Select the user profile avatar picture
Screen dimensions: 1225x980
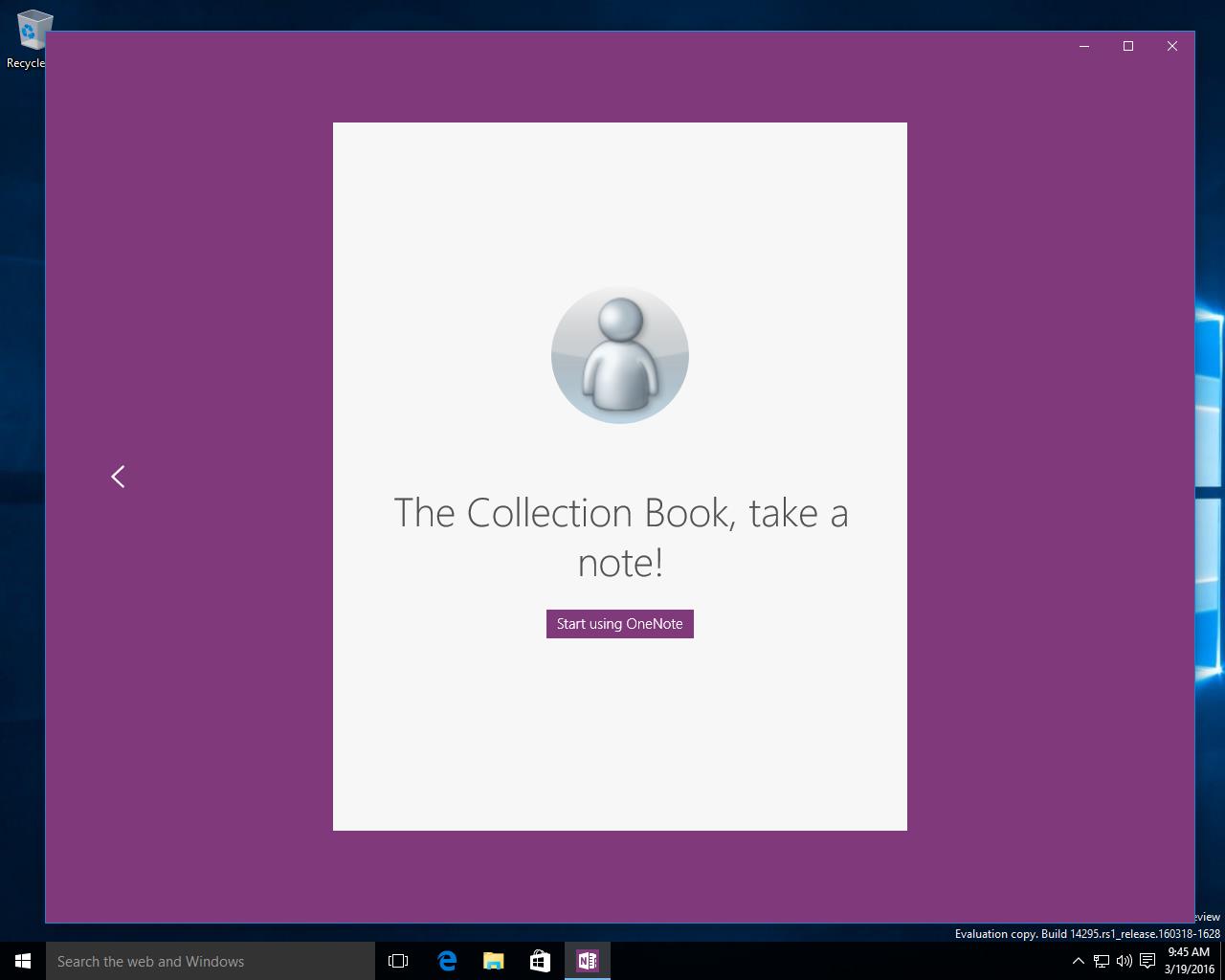(620, 355)
